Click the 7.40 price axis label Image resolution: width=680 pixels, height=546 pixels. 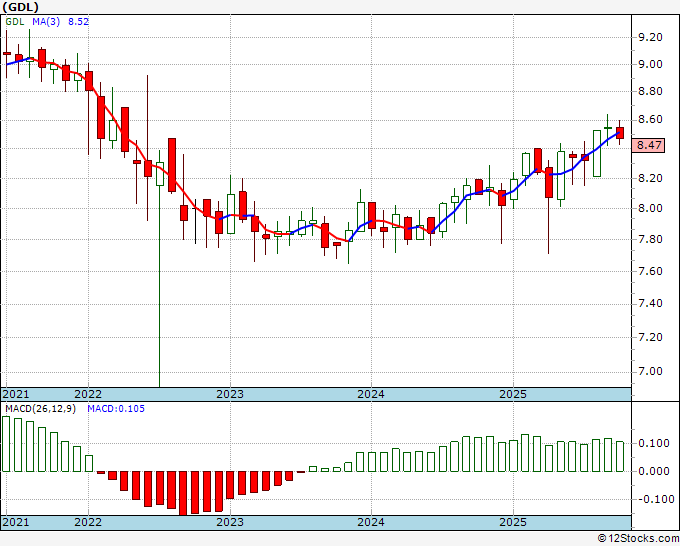650,304
